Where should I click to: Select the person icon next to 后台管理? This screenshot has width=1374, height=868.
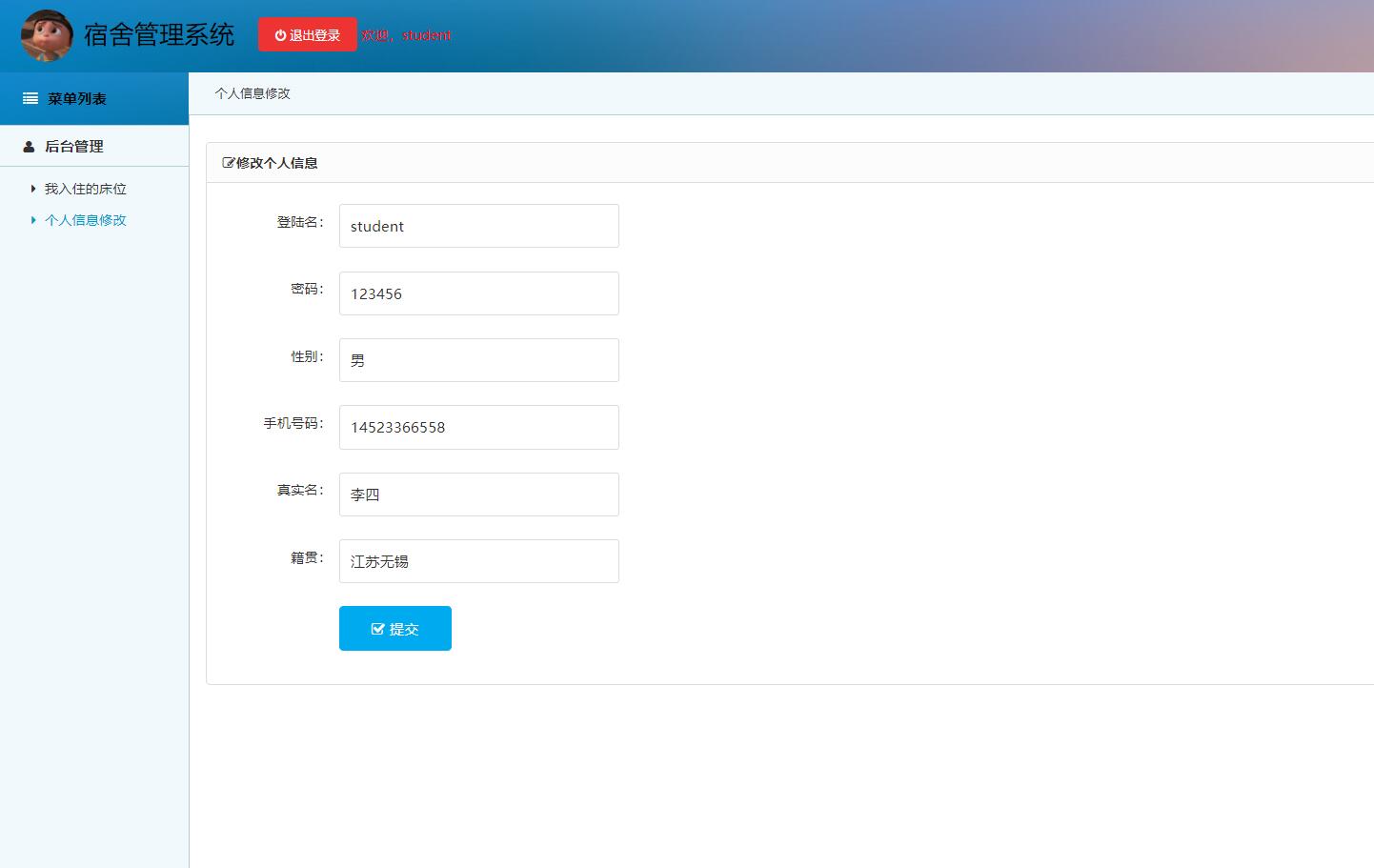(29, 146)
